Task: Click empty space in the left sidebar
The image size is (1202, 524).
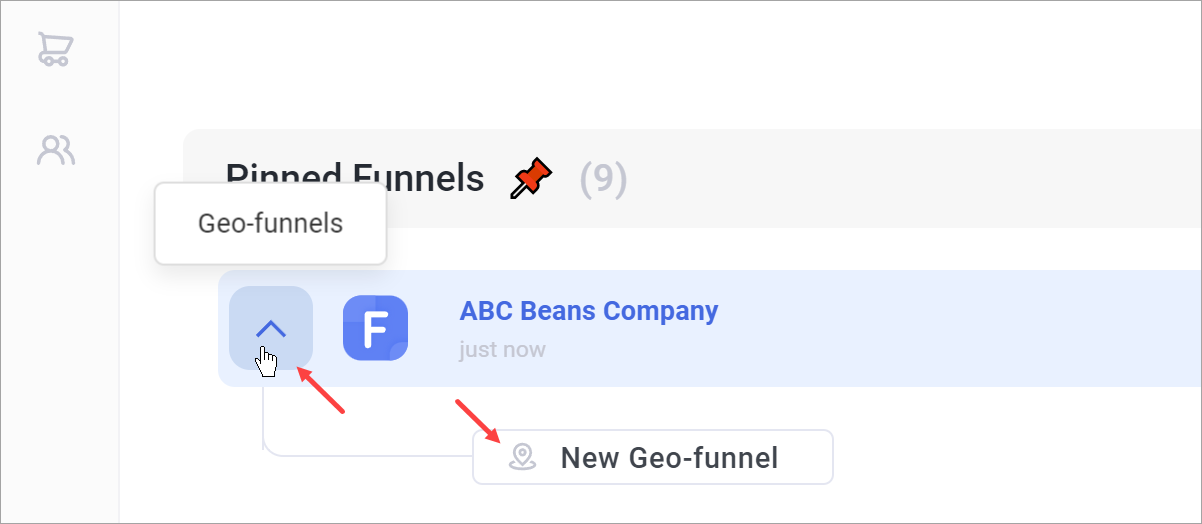Action: point(58,350)
